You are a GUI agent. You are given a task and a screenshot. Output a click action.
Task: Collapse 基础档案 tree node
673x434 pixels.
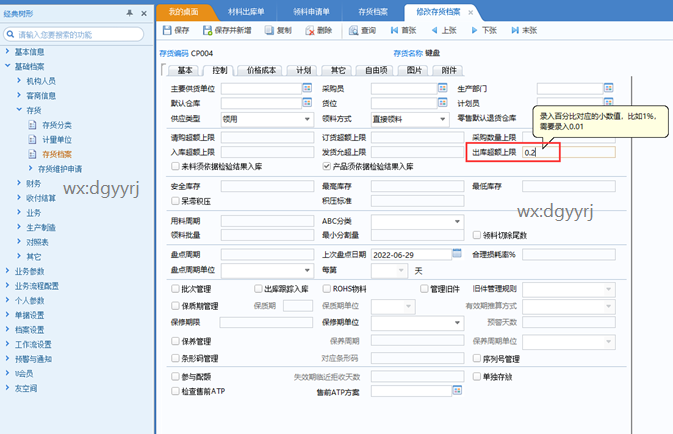click(x=7, y=66)
